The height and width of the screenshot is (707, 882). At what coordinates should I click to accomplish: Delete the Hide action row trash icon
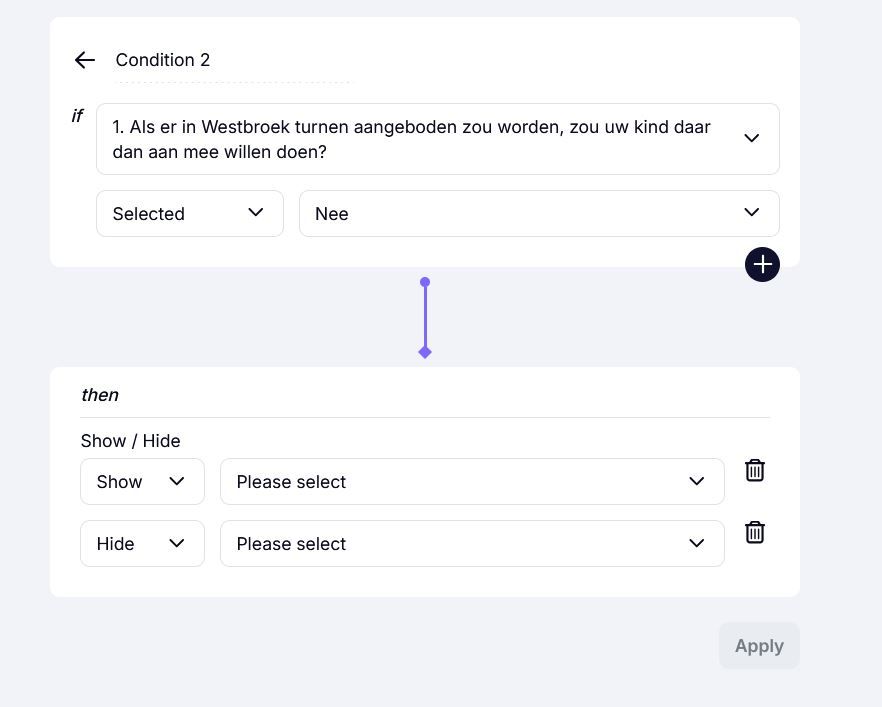[x=754, y=533]
